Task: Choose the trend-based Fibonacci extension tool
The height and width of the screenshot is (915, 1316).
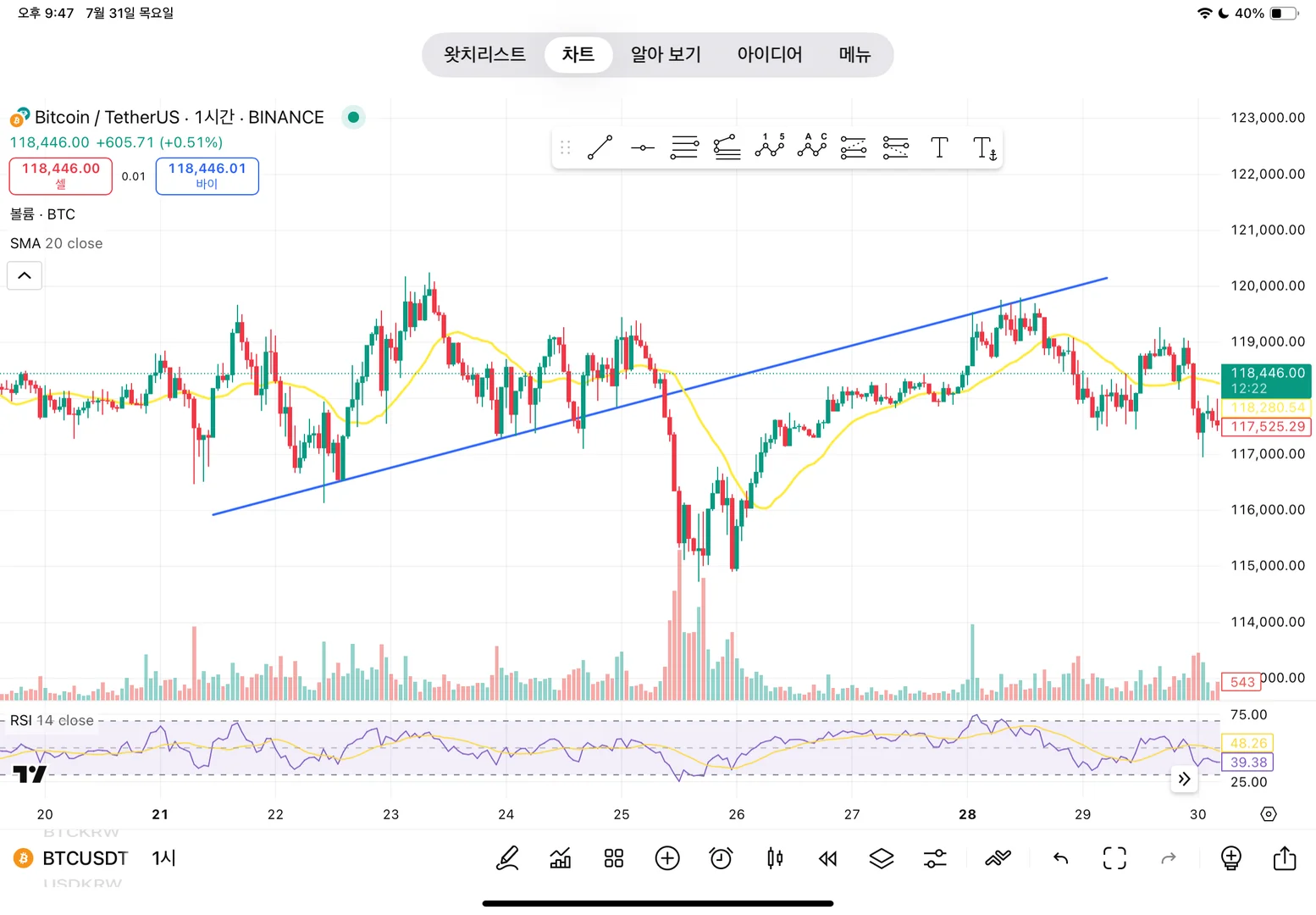Action: (727, 147)
